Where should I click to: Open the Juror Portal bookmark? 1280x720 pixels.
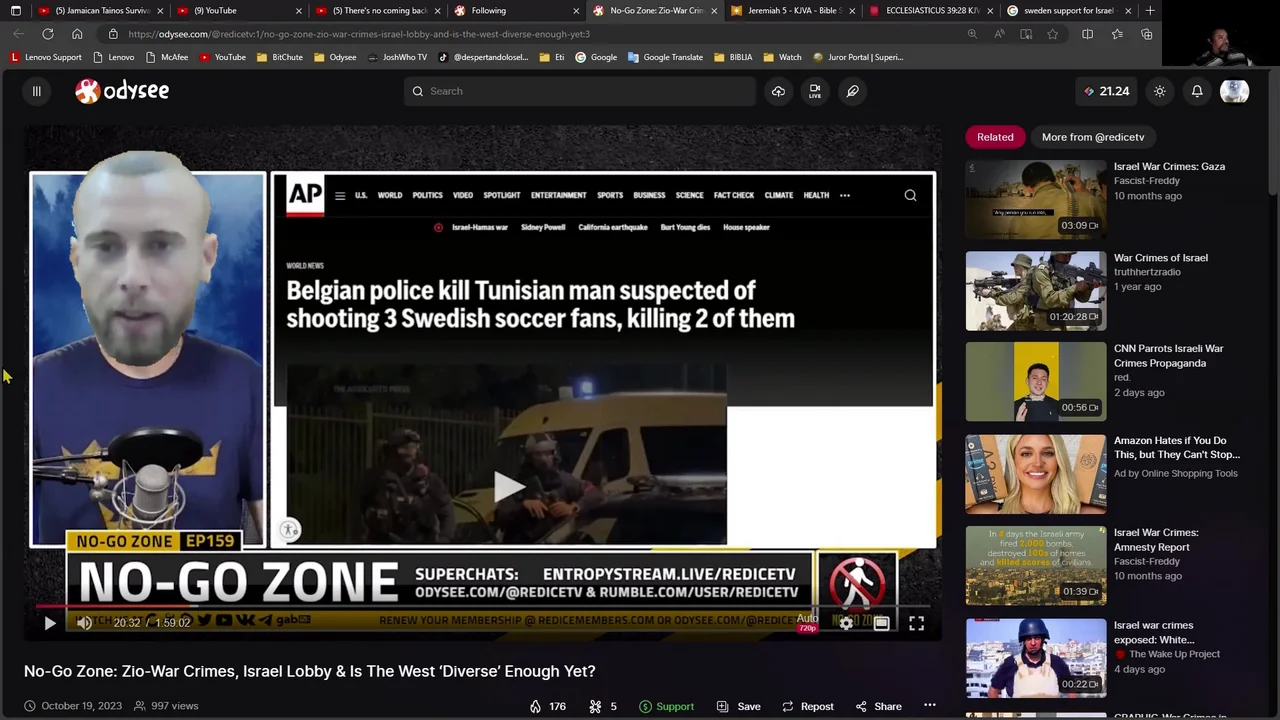(858, 57)
